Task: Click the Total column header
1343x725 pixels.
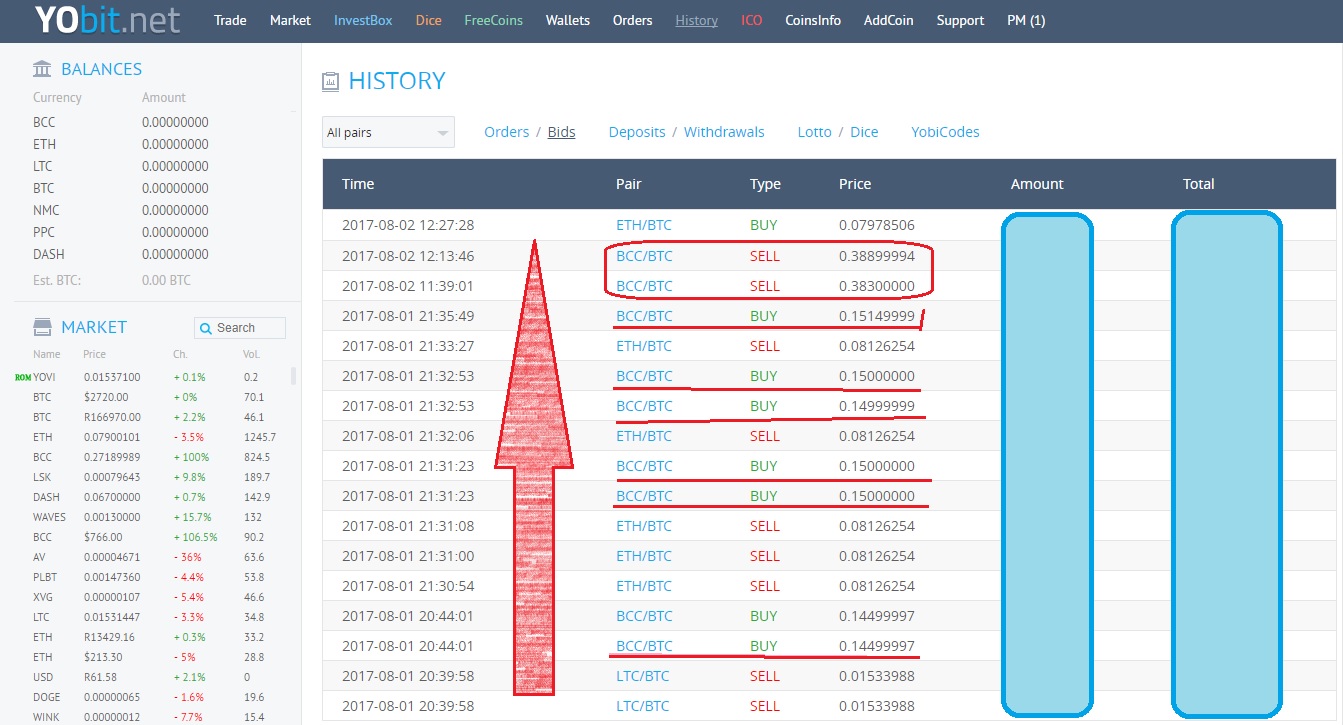Action: tap(1198, 184)
